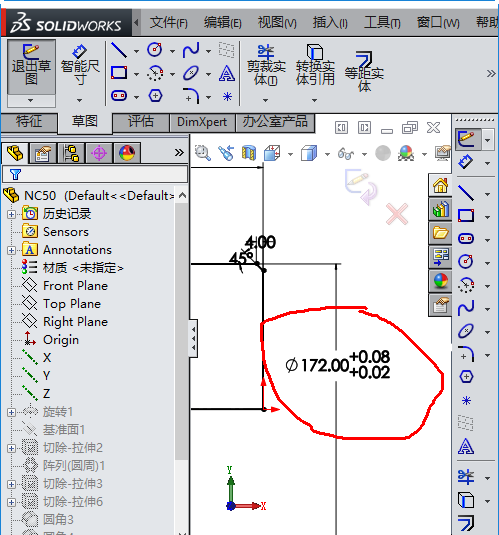Click the Section View icon
Image resolution: width=499 pixels, height=535 pixels.
(x=249, y=153)
